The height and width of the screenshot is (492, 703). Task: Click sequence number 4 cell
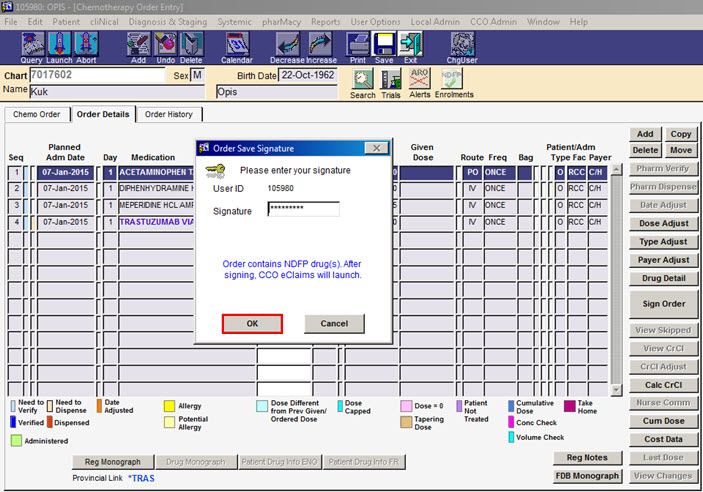point(16,222)
